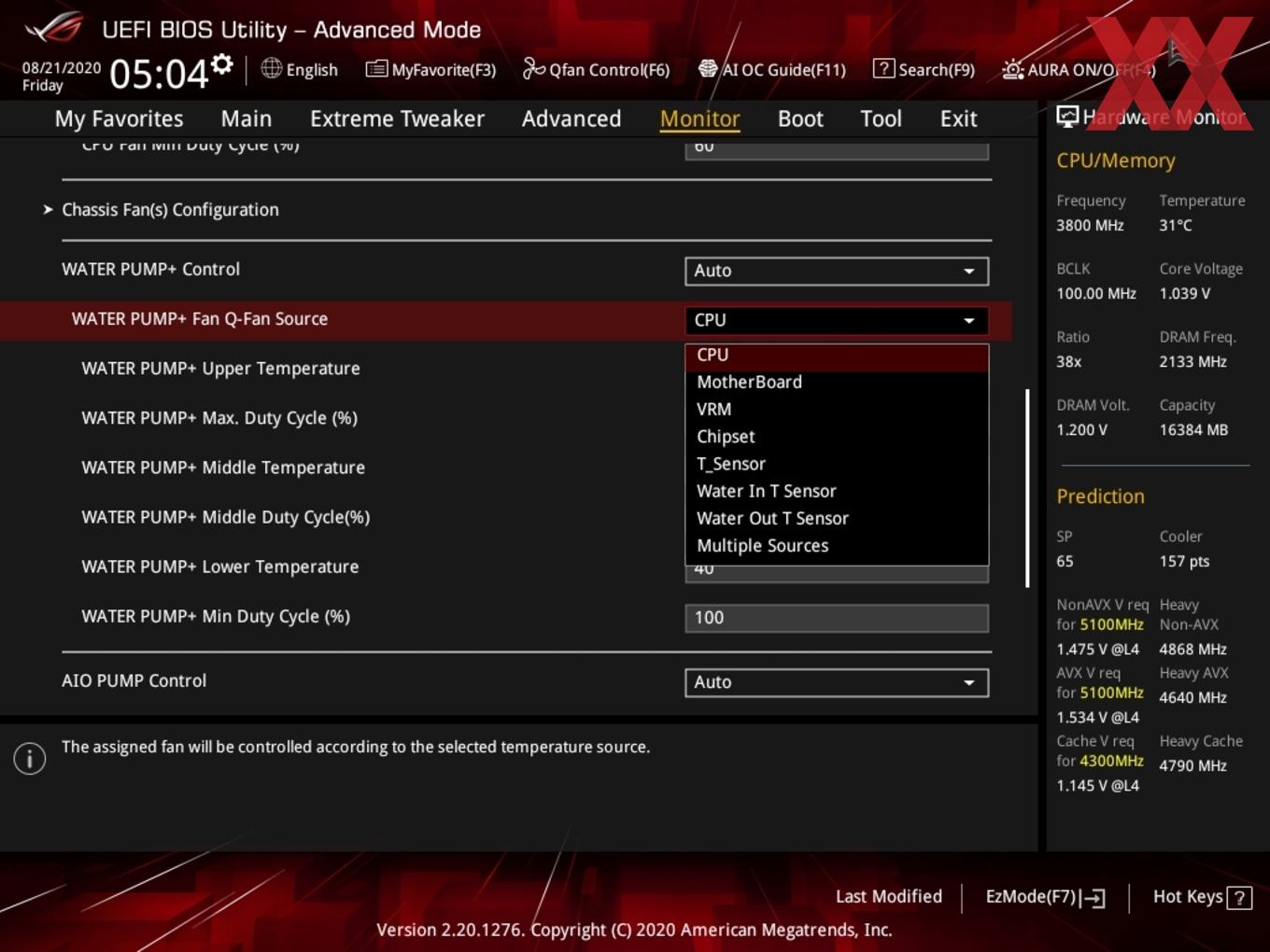Open the Exit tab
Screen dimensions: 1270x952
pyautogui.click(x=958, y=119)
